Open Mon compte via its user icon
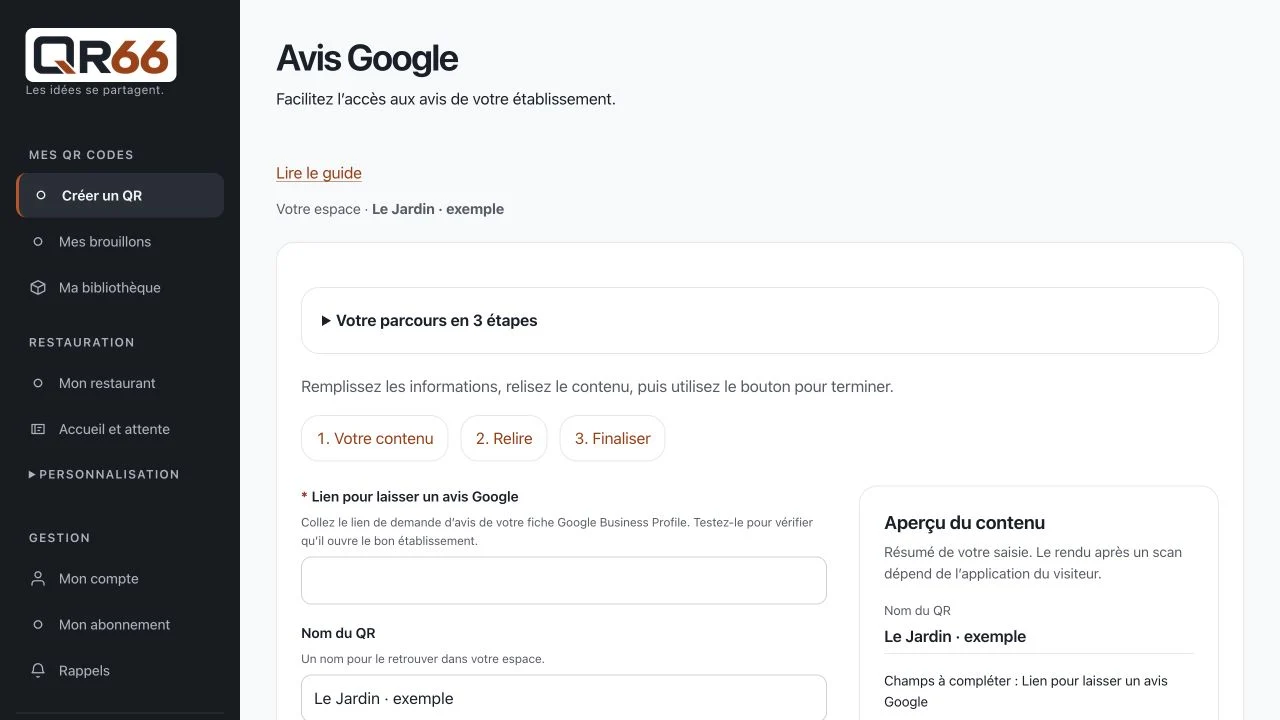 click(x=38, y=579)
